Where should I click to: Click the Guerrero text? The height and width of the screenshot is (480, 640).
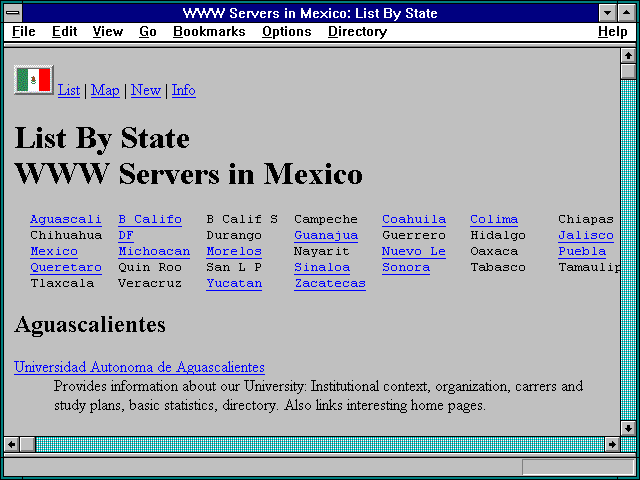(414, 236)
